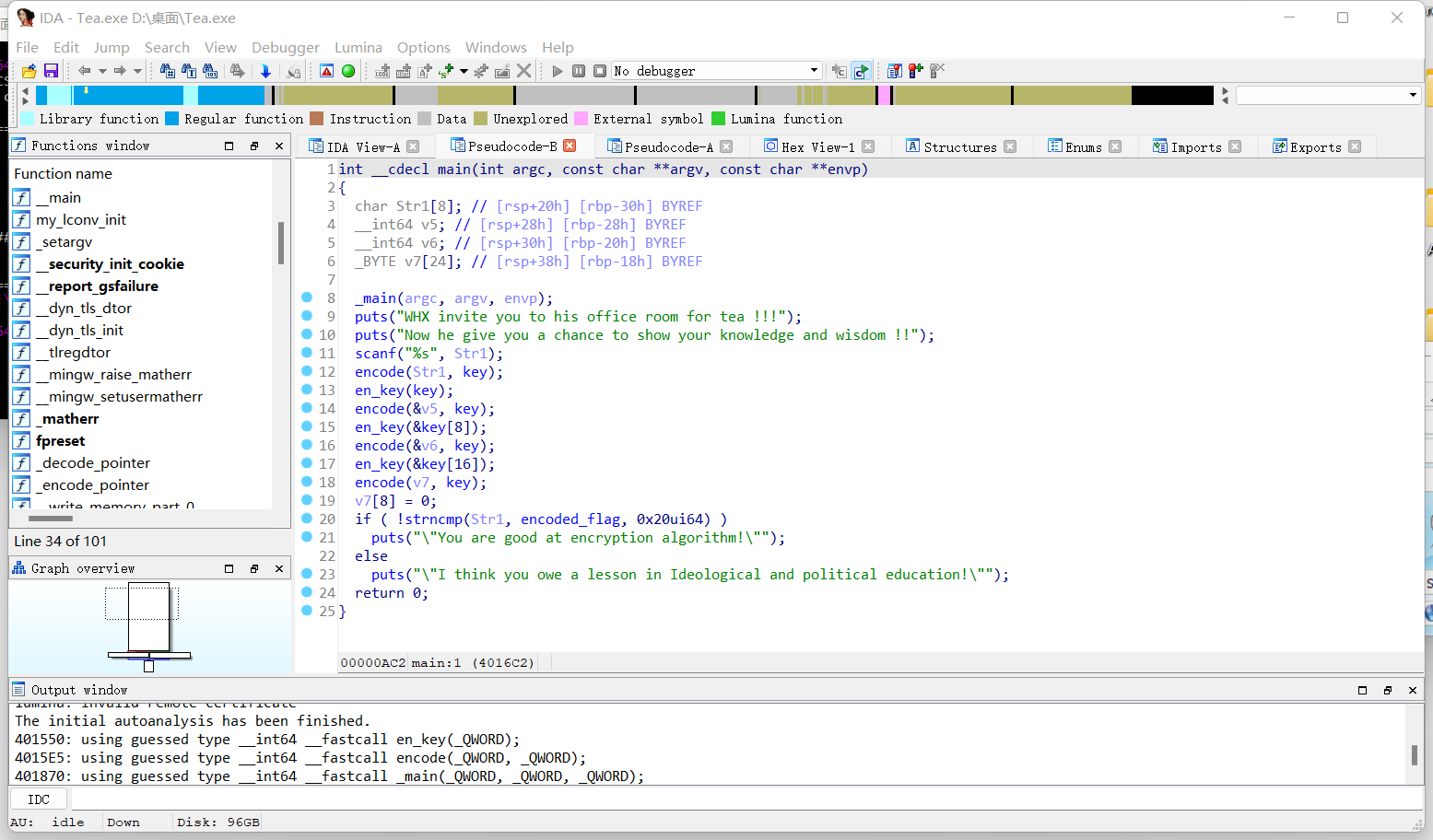
Task: Open the Jump menu
Action: (112, 47)
